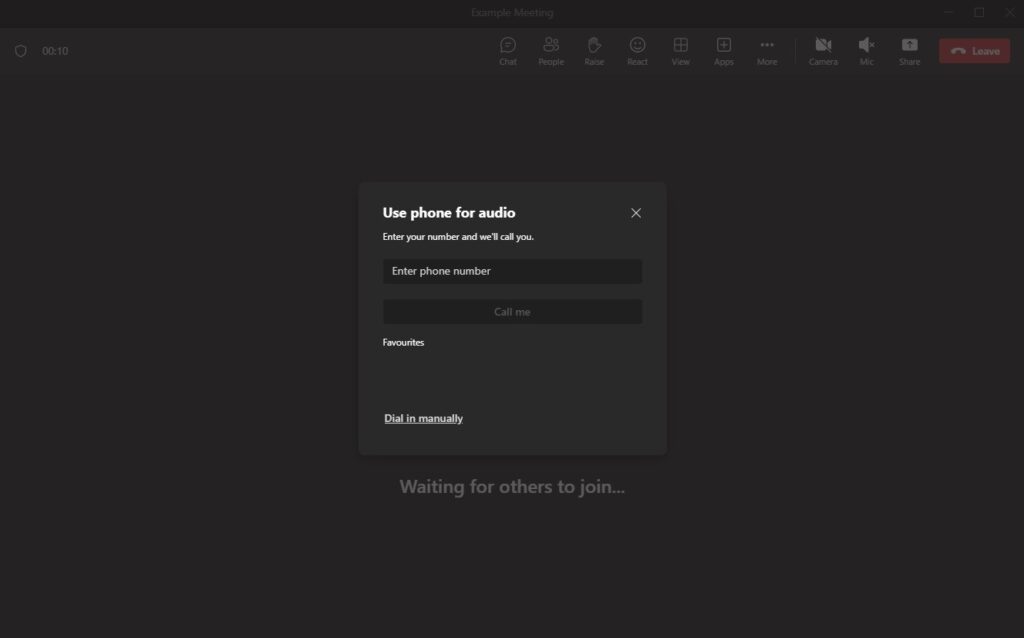Click the shield security icon
1024x638 pixels.
(21, 51)
